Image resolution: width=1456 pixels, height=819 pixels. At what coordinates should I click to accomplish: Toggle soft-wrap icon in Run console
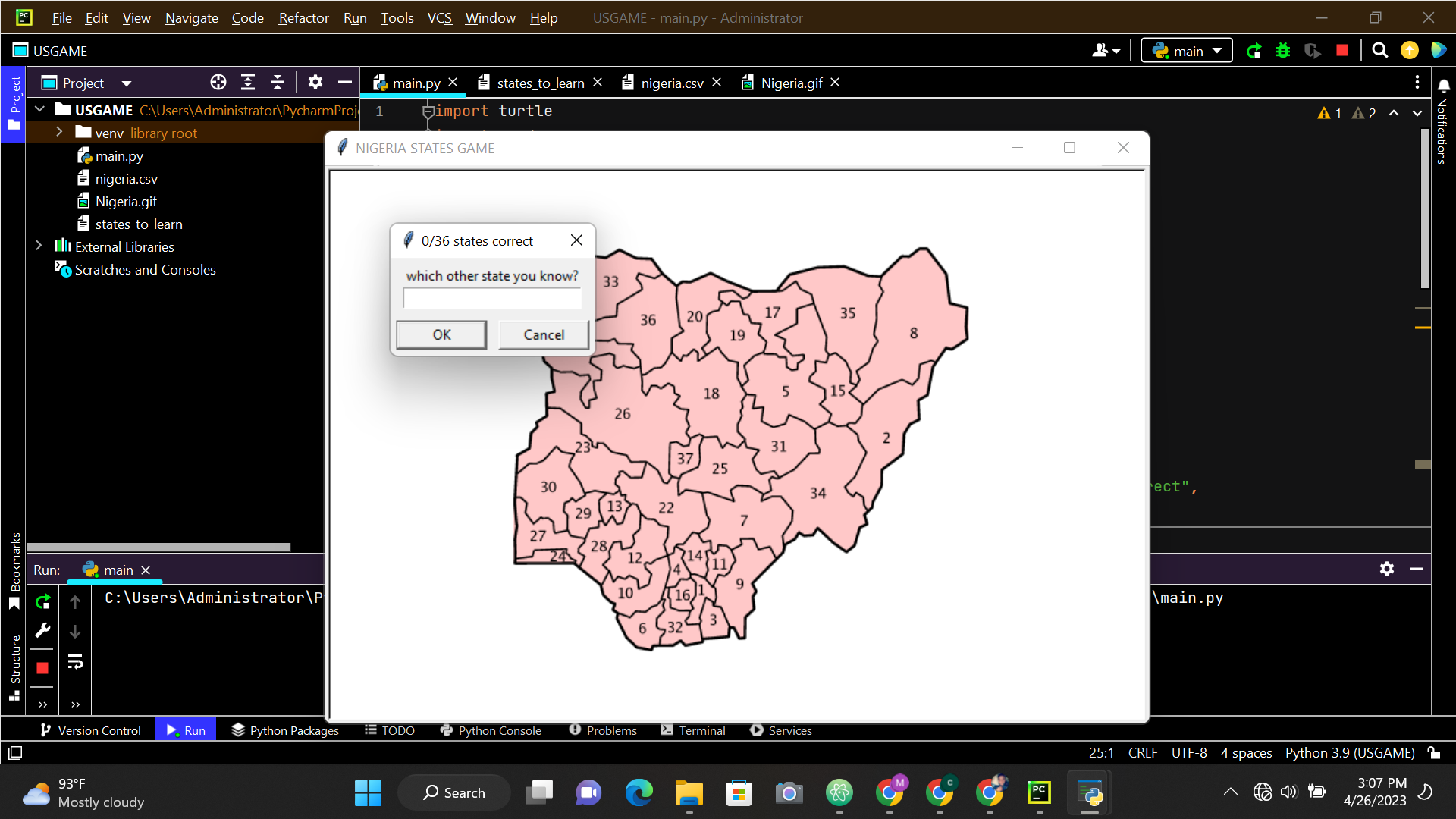[x=75, y=662]
